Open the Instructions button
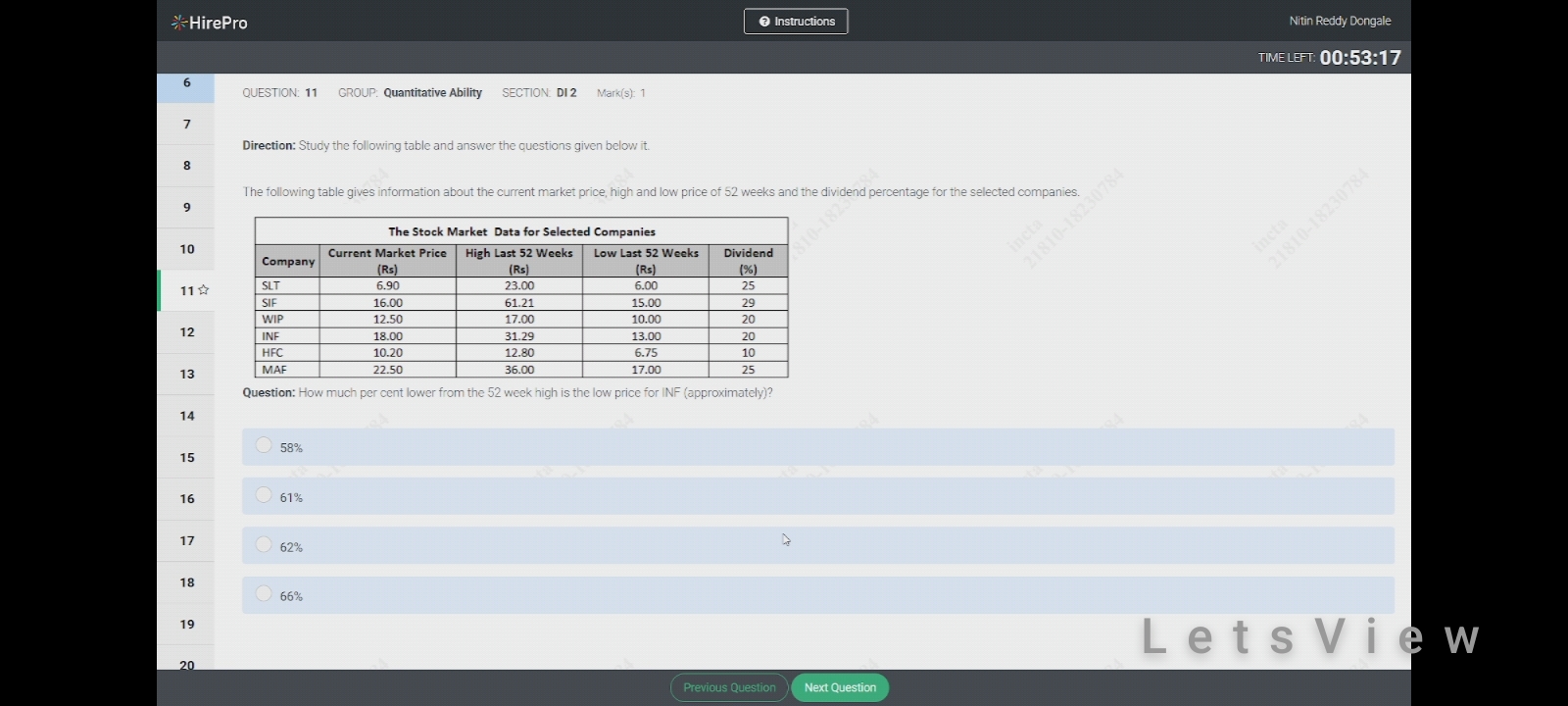Screen dimensions: 1568x706 click(796, 22)
